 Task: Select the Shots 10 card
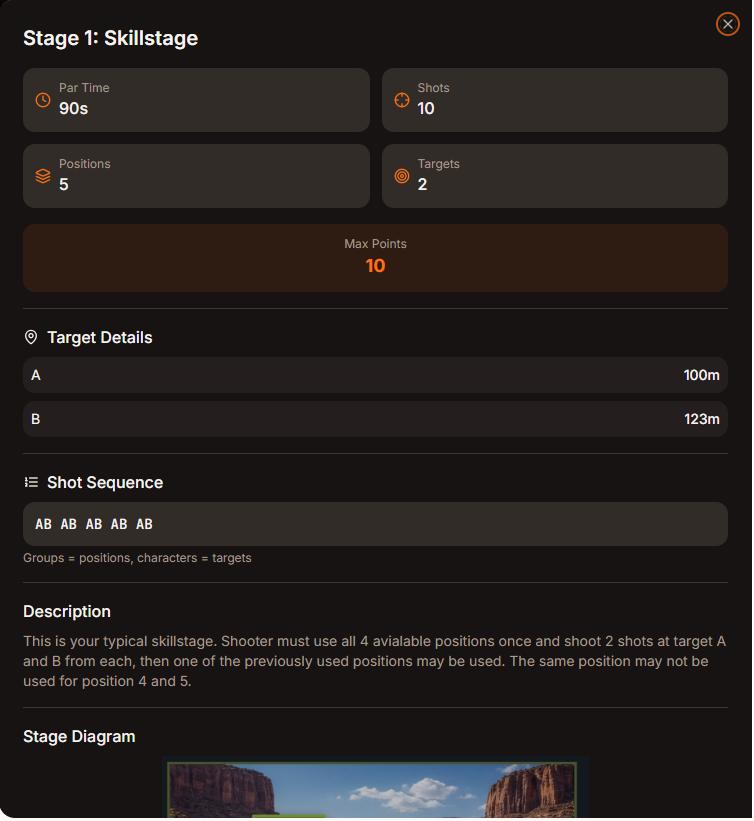click(555, 100)
